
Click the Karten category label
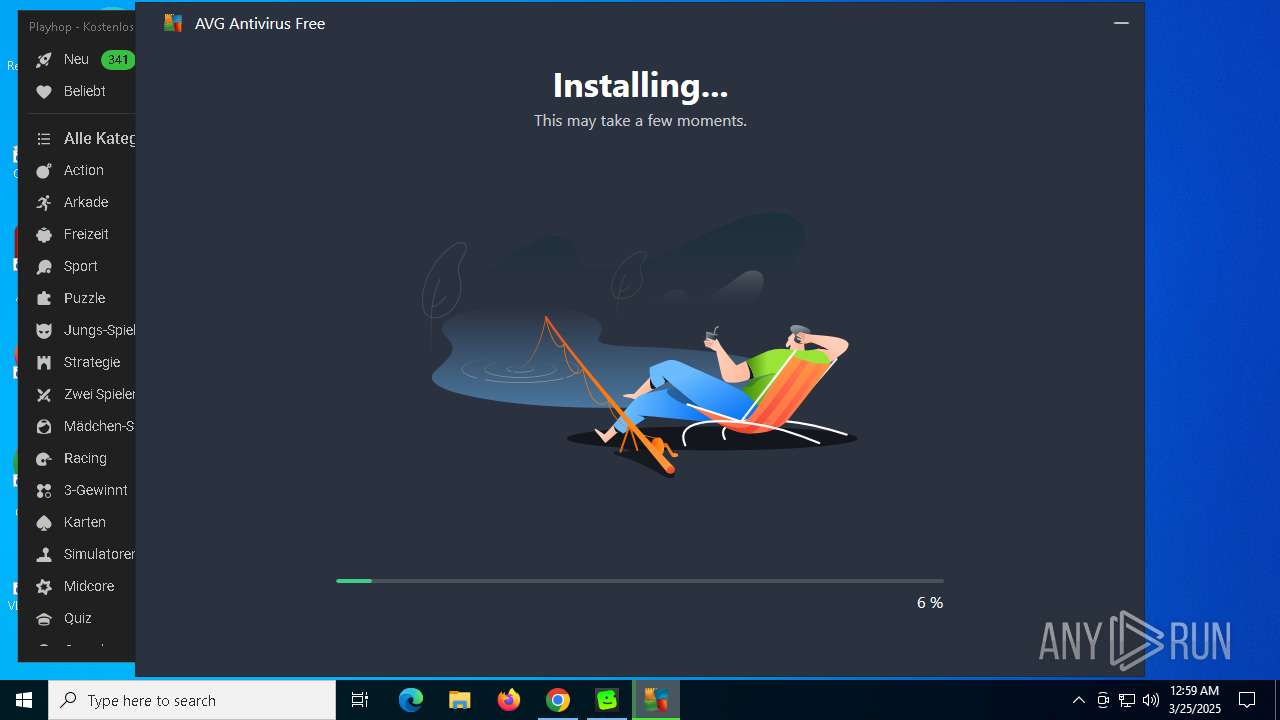tap(85, 522)
